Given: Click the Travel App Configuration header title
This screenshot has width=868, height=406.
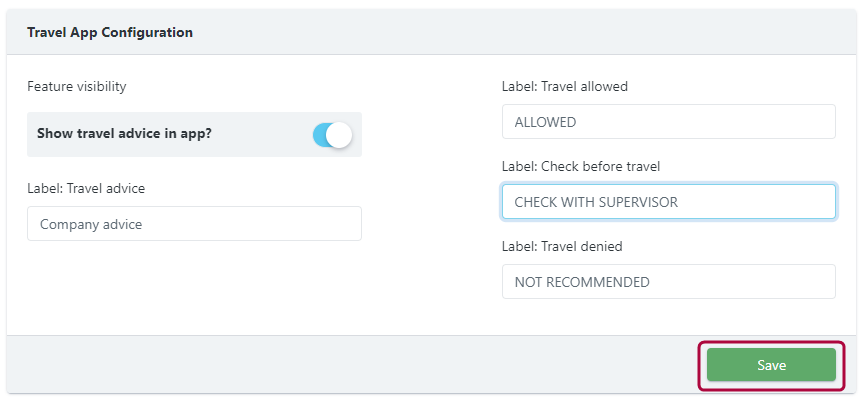Looking at the screenshot, I should 110,32.
